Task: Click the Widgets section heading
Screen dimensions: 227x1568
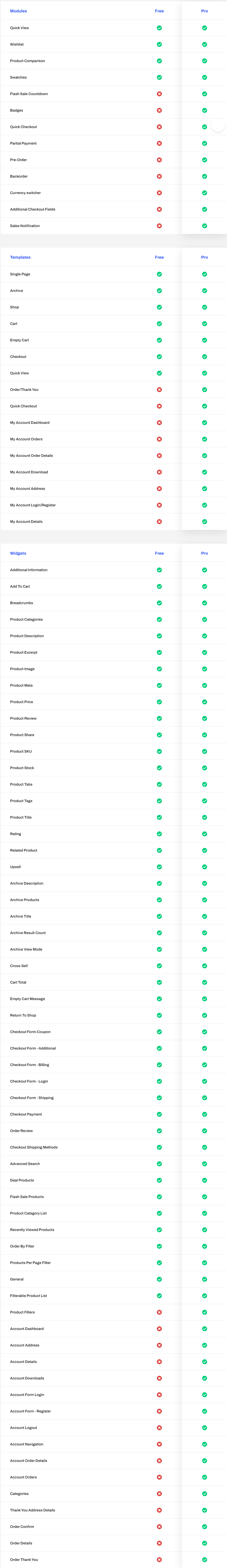Action: (18, 553)
